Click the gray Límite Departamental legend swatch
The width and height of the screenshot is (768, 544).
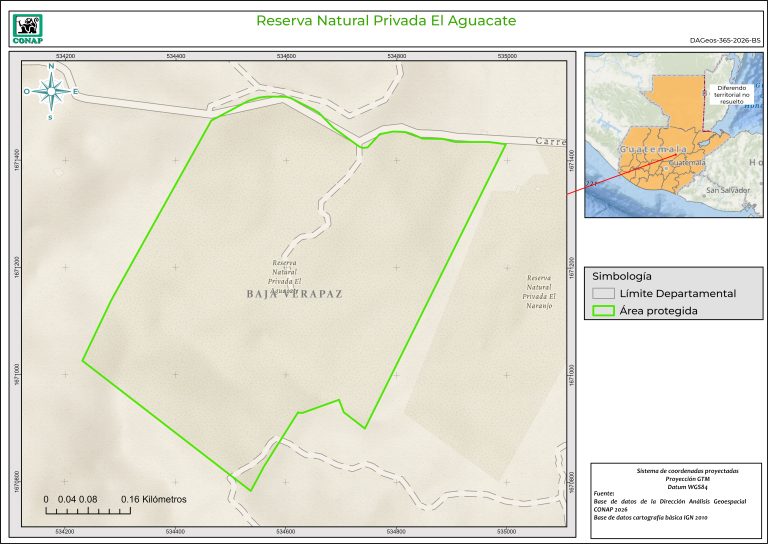(603, 294)
